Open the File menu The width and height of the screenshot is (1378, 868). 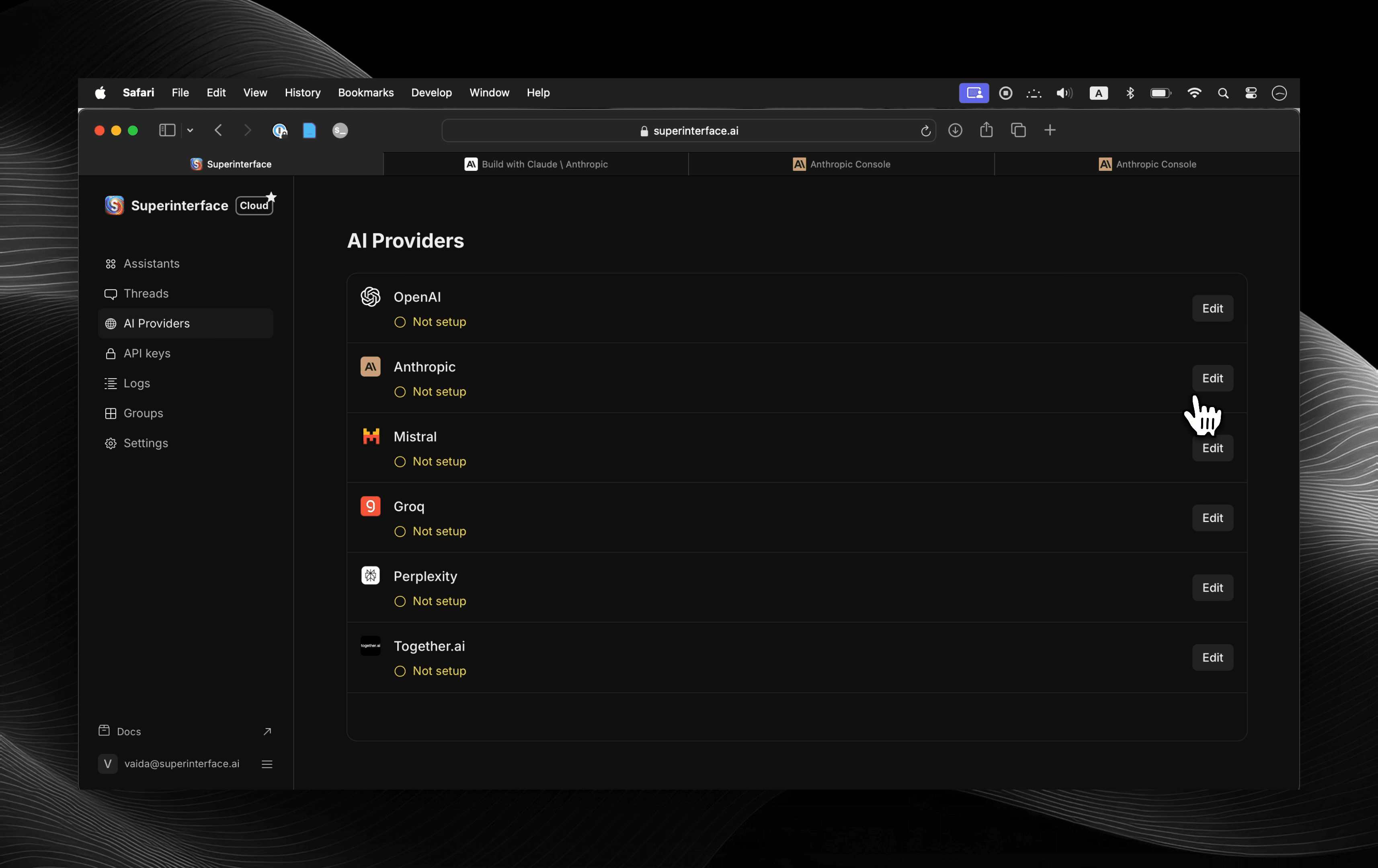click(180, 93)
